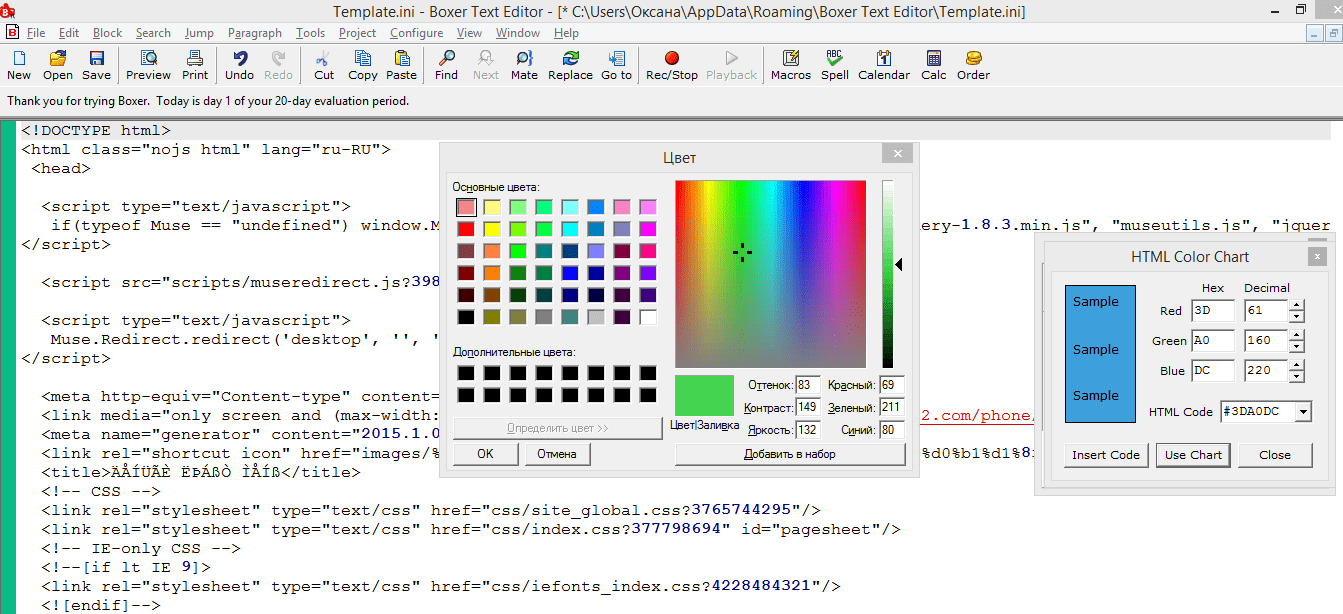Image resolution: width=1343 pixels, height=614 pixels.
Task: Open the Configure menu
Action: pyautogui.click(x=416, y=33)
